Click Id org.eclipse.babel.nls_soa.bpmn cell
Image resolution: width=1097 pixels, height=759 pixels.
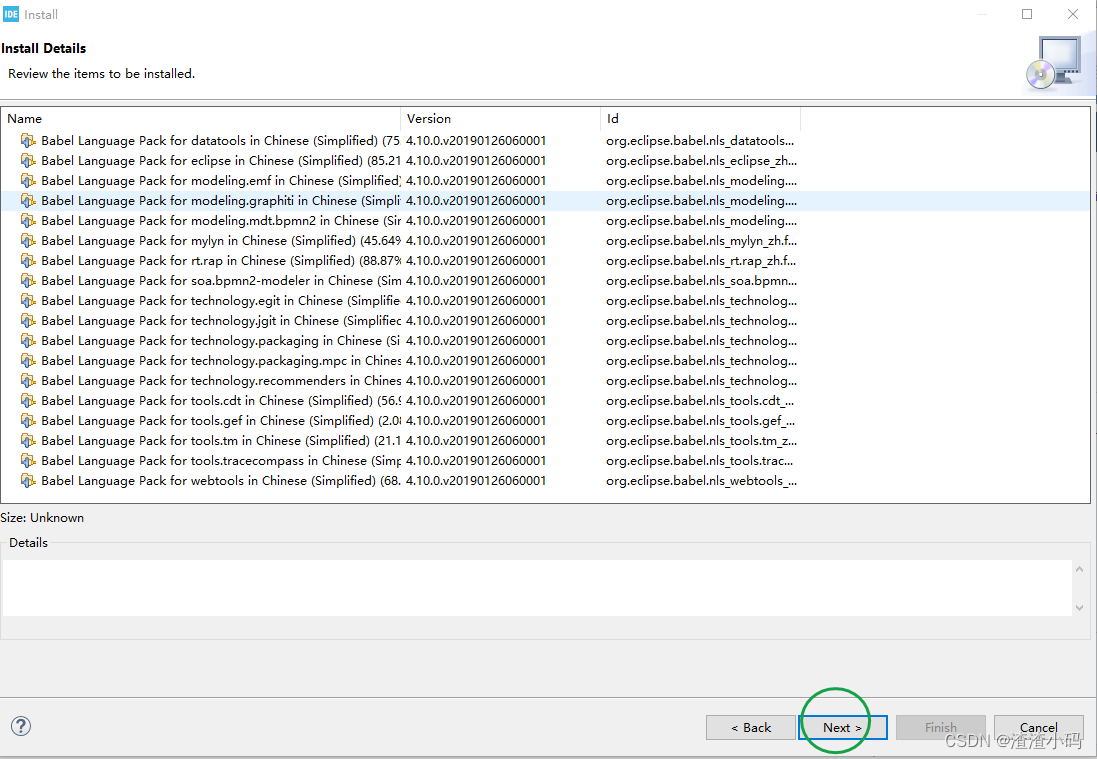(701, 281)
